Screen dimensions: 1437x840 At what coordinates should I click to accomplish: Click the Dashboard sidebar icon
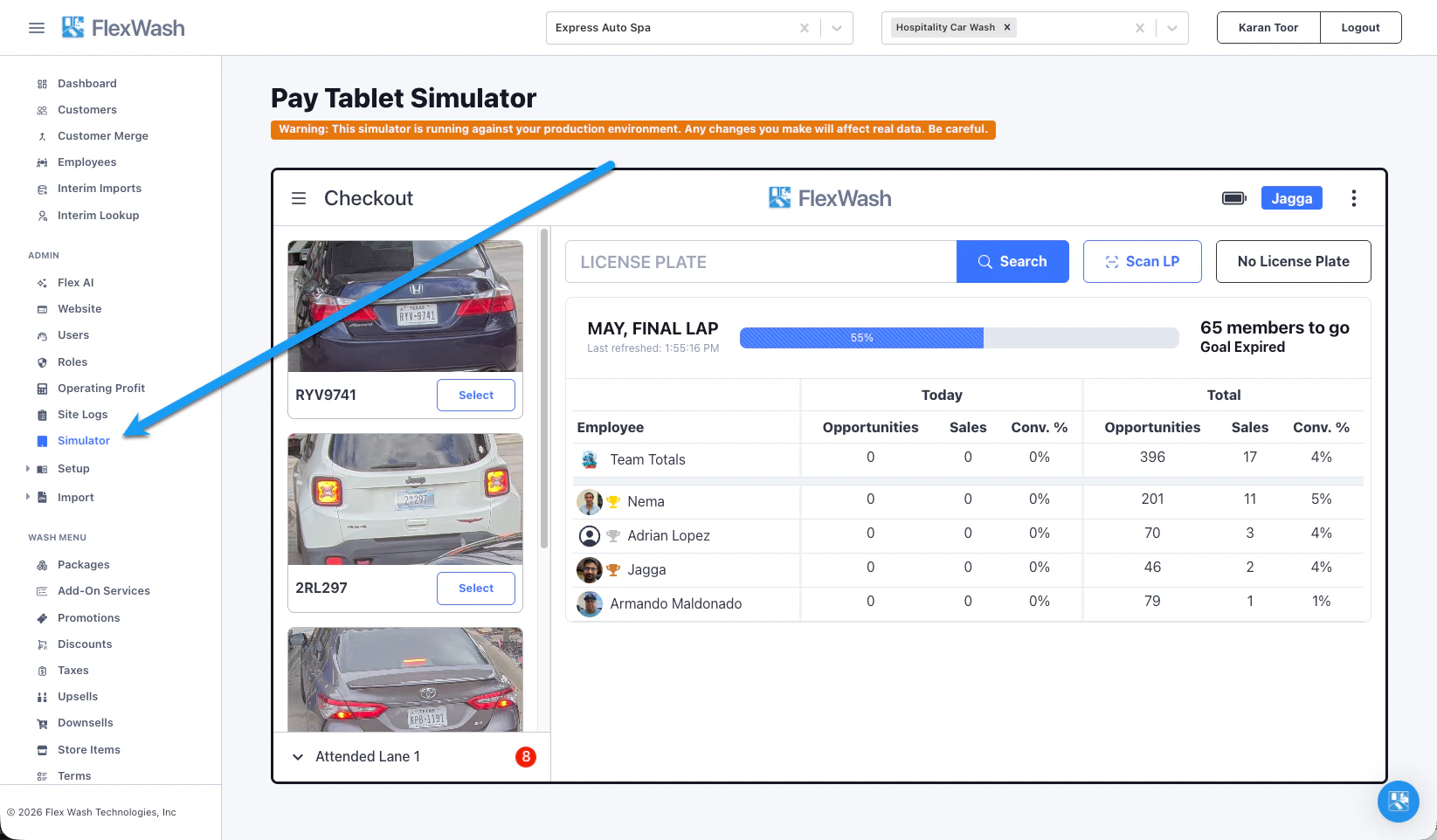click(42, 84)
